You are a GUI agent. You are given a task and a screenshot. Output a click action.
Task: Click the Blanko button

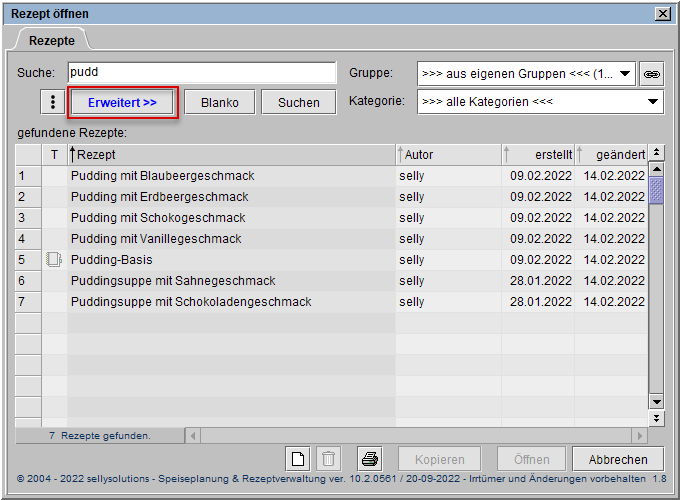pos(220,102)
